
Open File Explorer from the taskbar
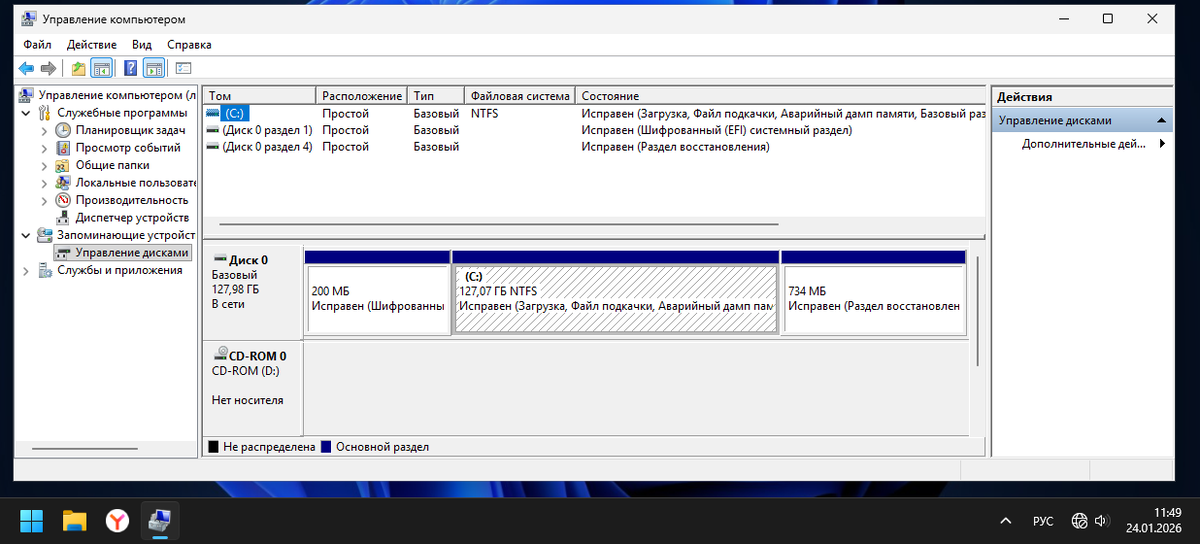click(x=75, y=520)
